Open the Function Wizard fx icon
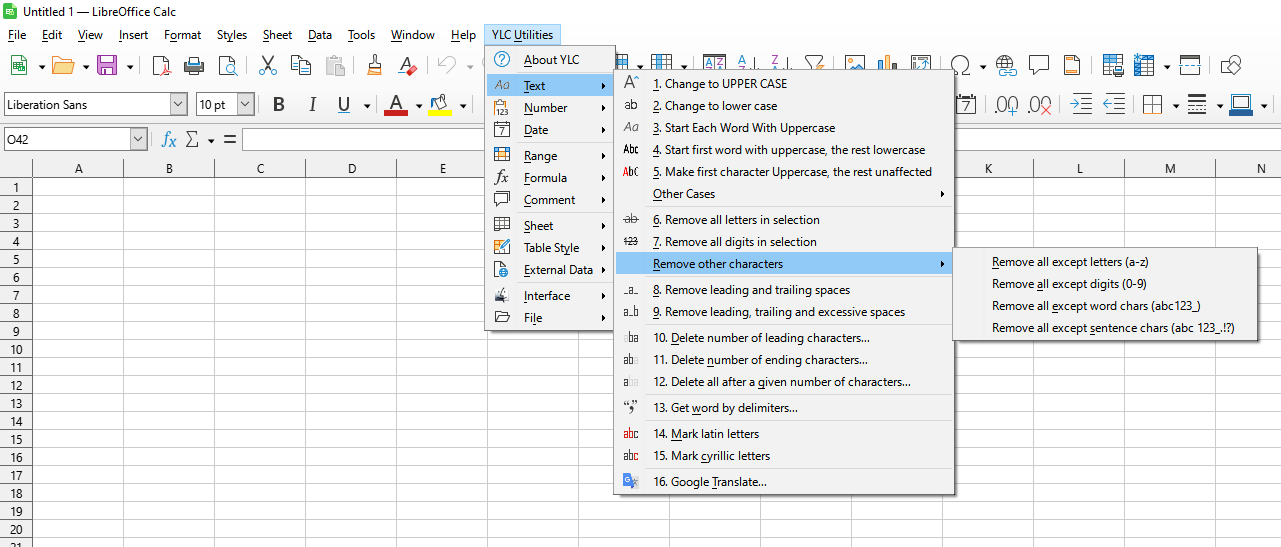The height and width of the screenshot is (547, 1281). point(169,139)
